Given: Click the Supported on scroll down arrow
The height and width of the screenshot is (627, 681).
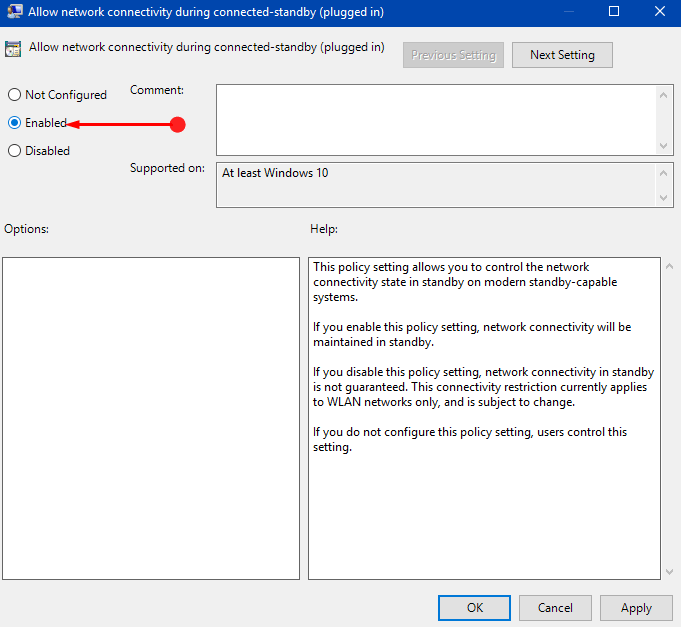Looking at the screenshot, I should coord(663,198).
